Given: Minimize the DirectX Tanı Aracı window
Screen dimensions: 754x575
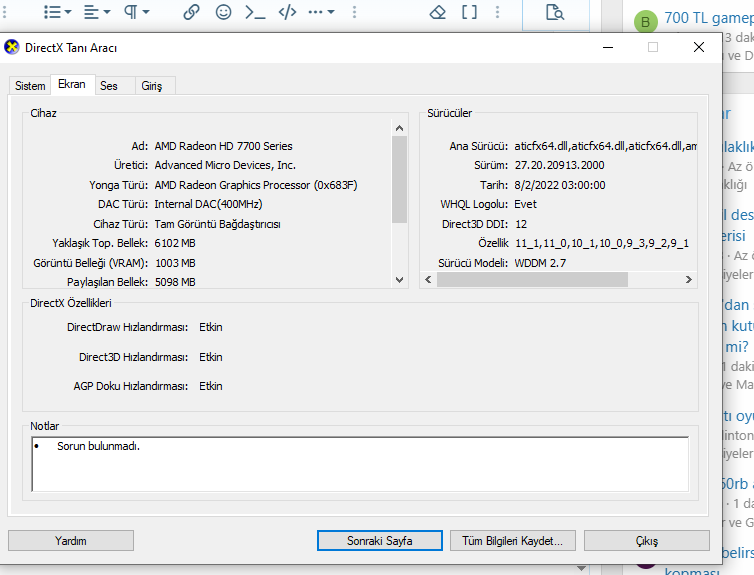Looking at the screenshot, I should 608,47.
